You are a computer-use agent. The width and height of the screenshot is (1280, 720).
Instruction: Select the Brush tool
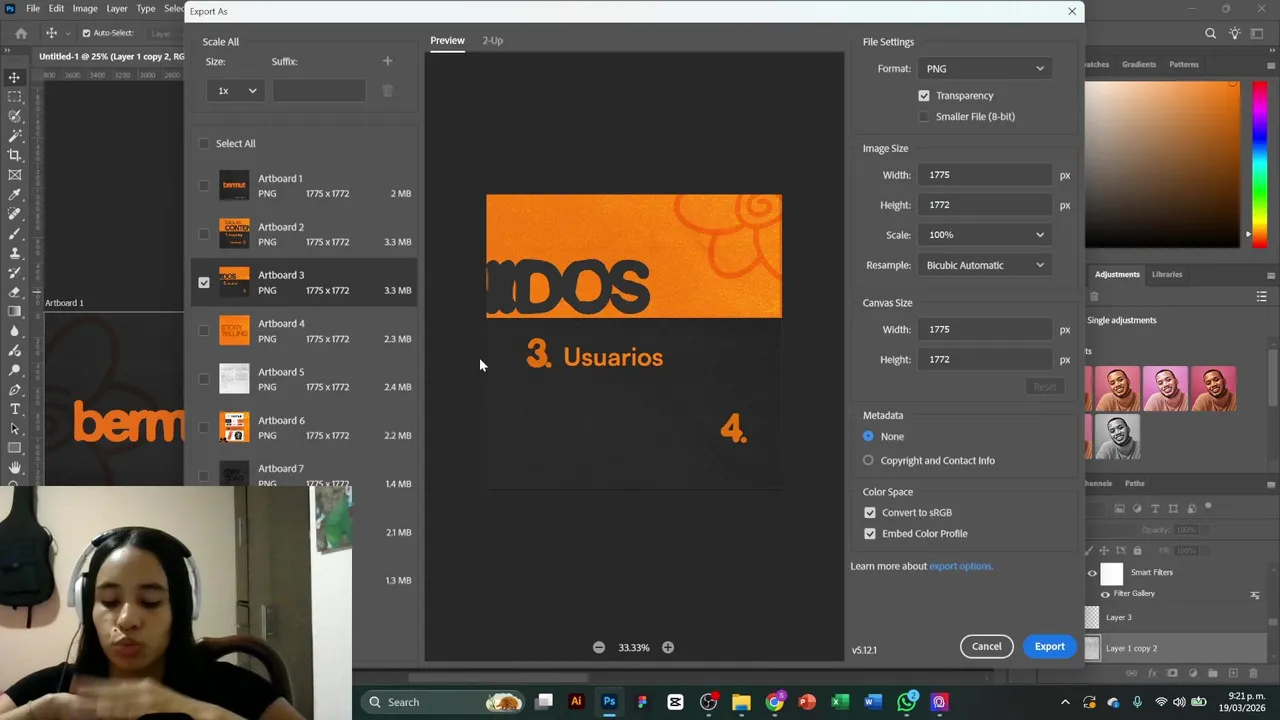(14, 233)
